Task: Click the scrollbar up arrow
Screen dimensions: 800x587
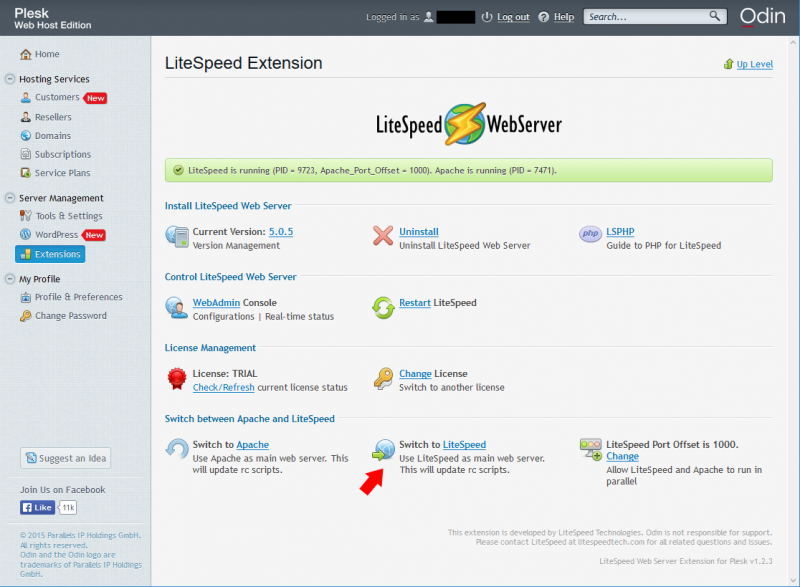Action: [x=793, y=42]
